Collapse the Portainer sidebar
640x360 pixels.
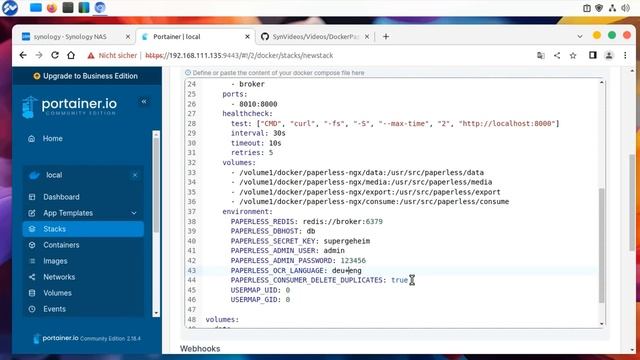coord(144,102)
